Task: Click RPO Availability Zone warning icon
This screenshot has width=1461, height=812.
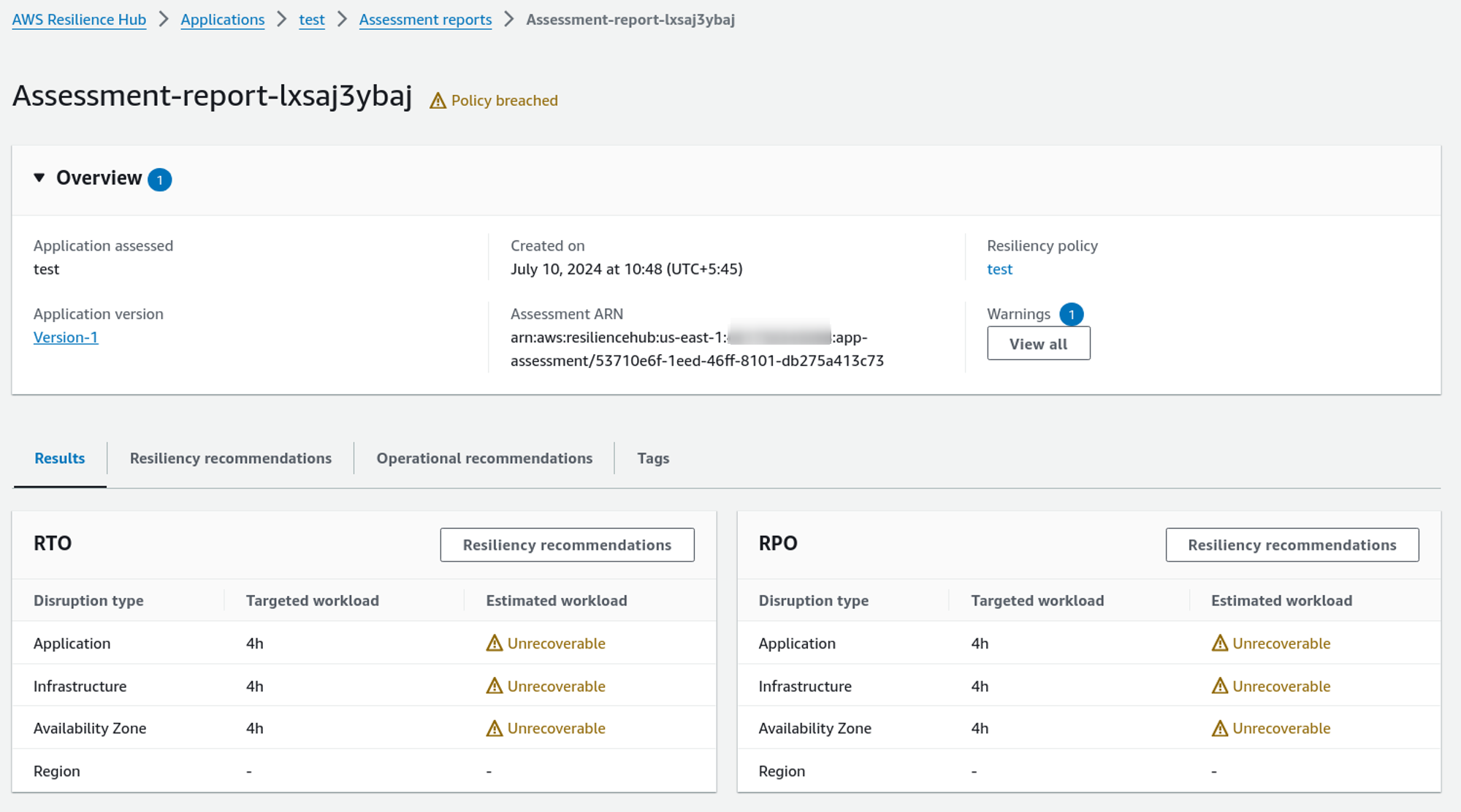Action: 1219,728
